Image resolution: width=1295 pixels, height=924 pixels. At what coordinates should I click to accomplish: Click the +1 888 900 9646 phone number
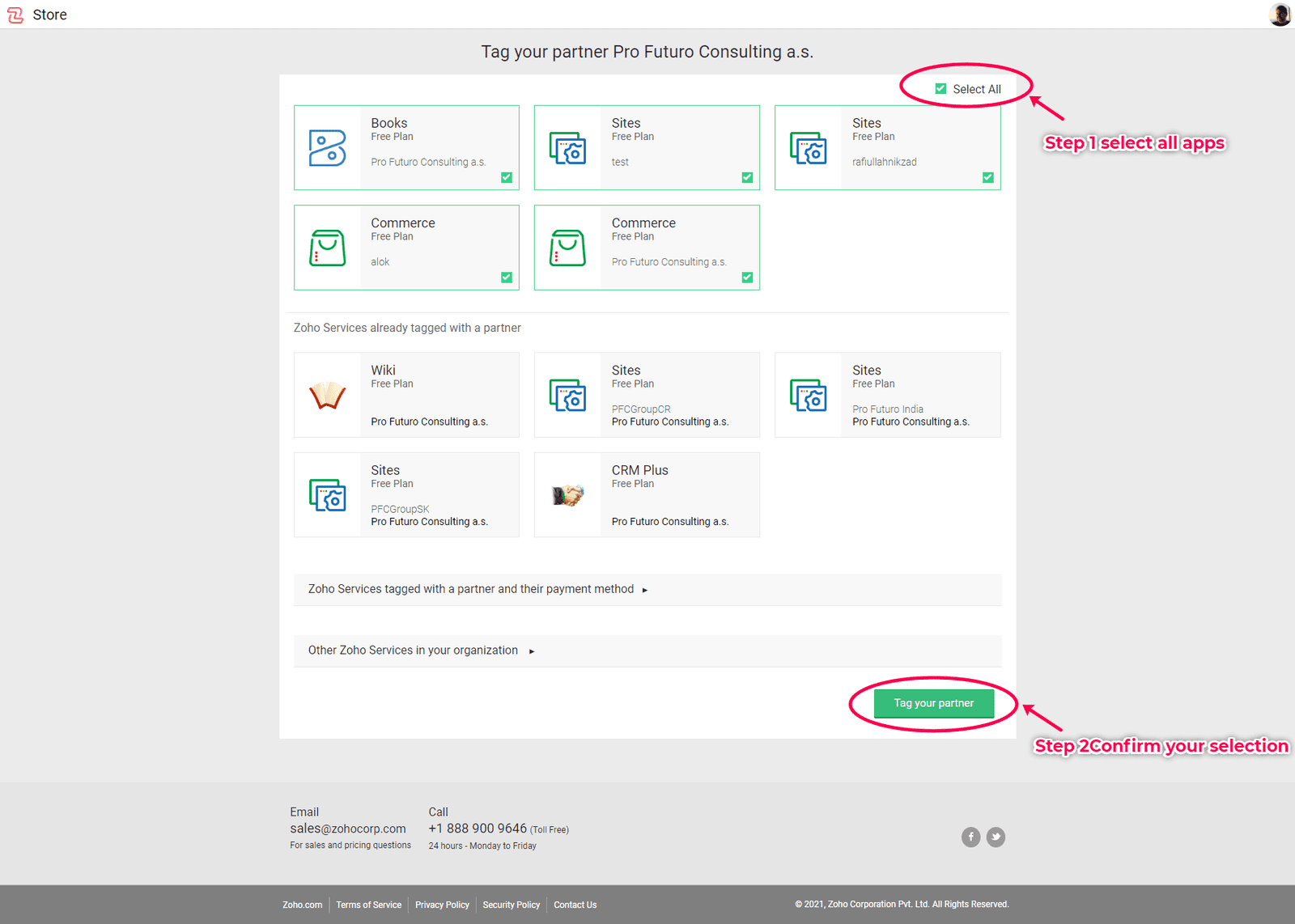point(478,829)
